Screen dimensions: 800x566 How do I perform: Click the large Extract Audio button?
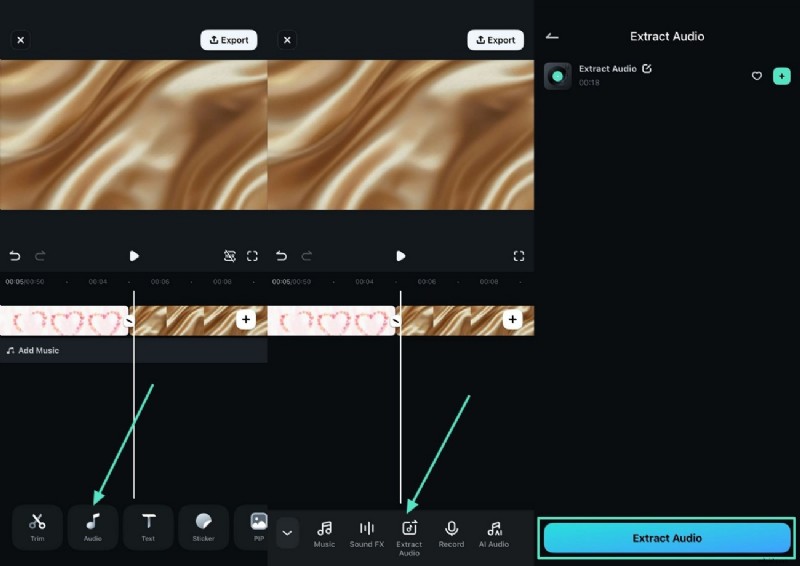(667, 538)
